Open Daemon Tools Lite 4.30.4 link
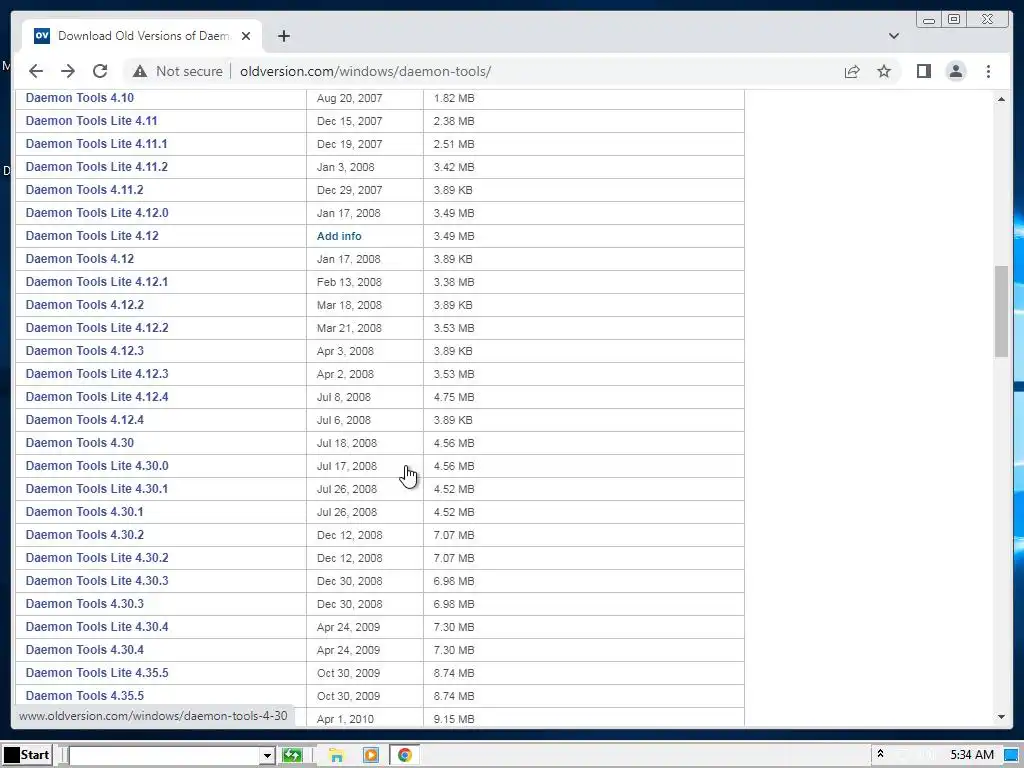1024x768 pixels. tap(97, 626)
